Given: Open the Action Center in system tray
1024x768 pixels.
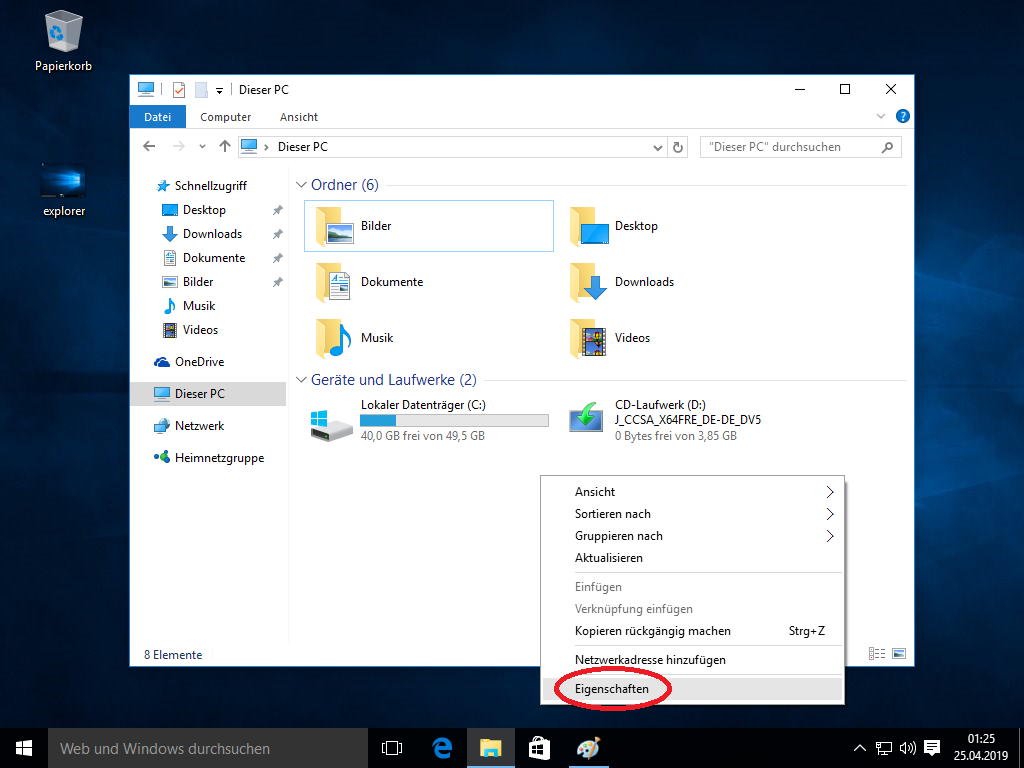Looking at the screenshot, I should 932,748.
